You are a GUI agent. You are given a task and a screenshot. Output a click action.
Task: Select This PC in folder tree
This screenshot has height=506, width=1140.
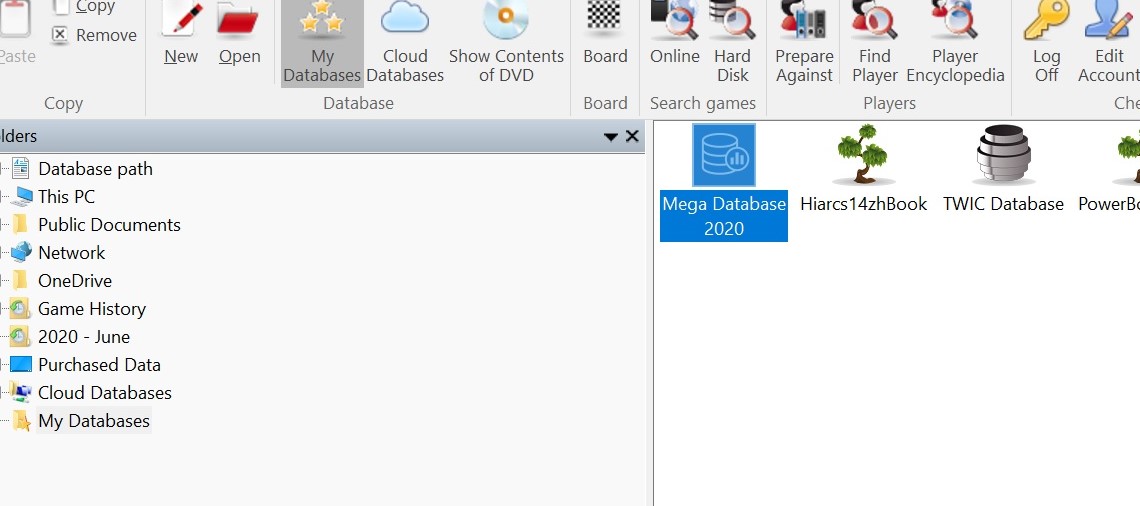pos(66,197)
